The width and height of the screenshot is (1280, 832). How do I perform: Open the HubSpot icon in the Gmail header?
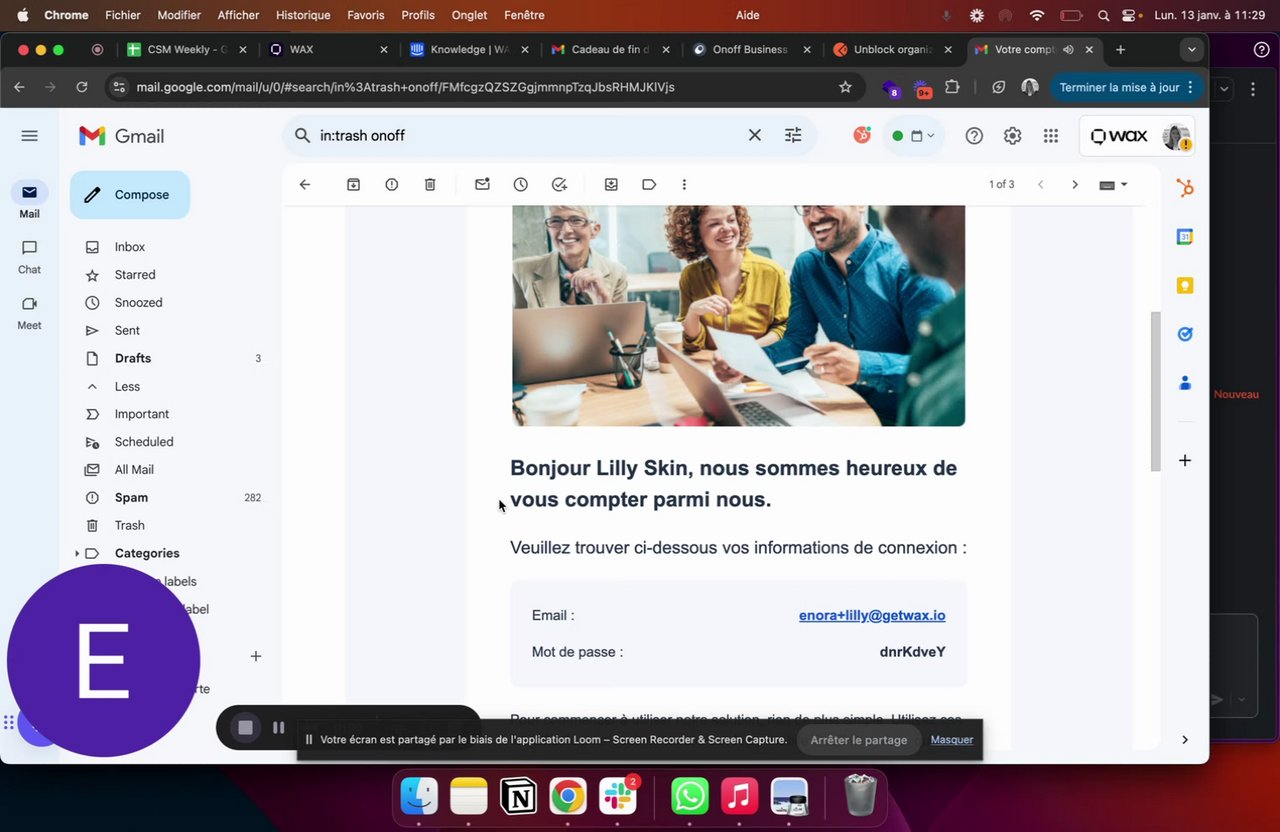pyautogui.click(x=862, y=135)
